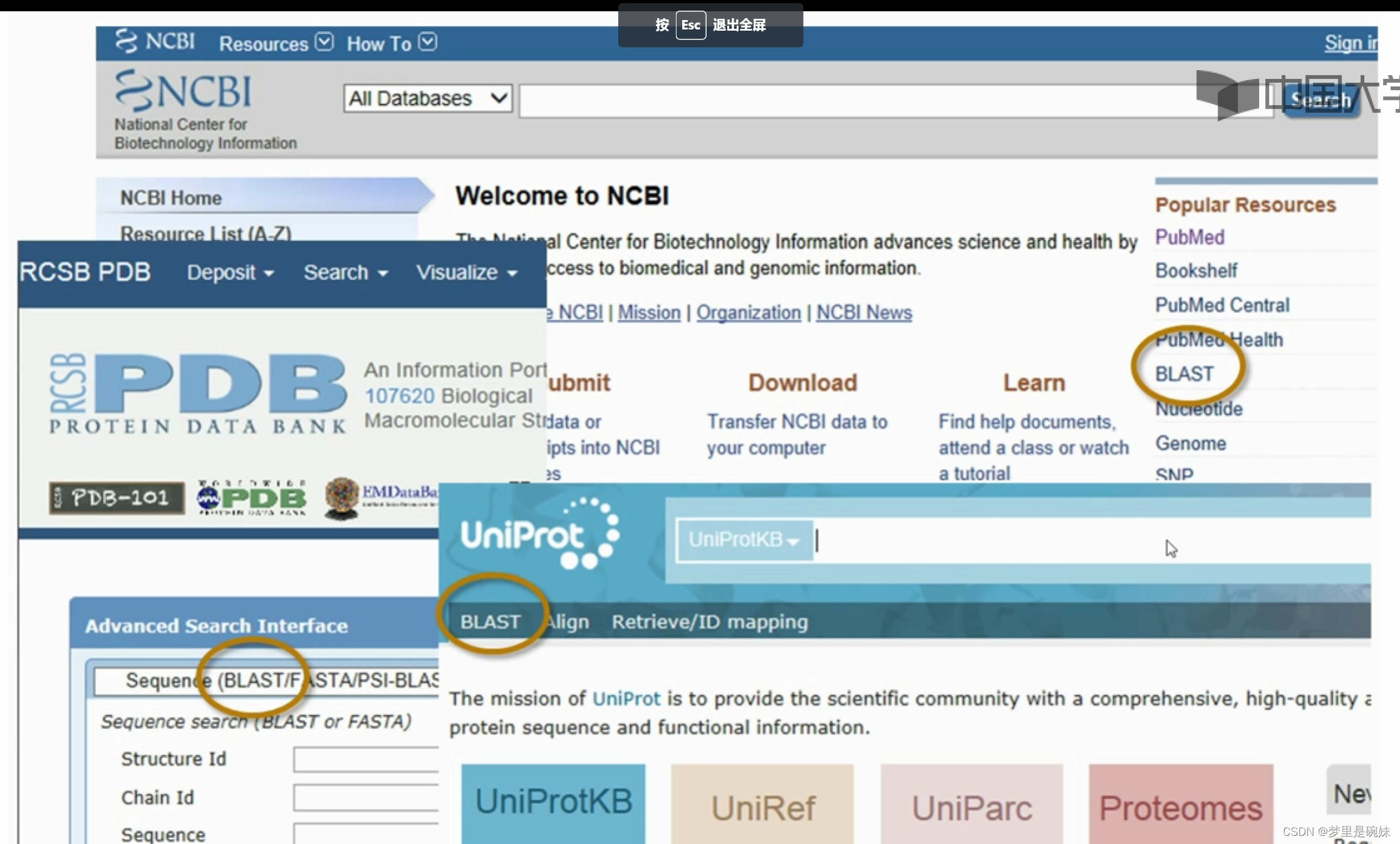This screenshot has height=844, width=1400.
Task: Open Retrieve/ID mapping in UniProt
Action: point(709,622)
